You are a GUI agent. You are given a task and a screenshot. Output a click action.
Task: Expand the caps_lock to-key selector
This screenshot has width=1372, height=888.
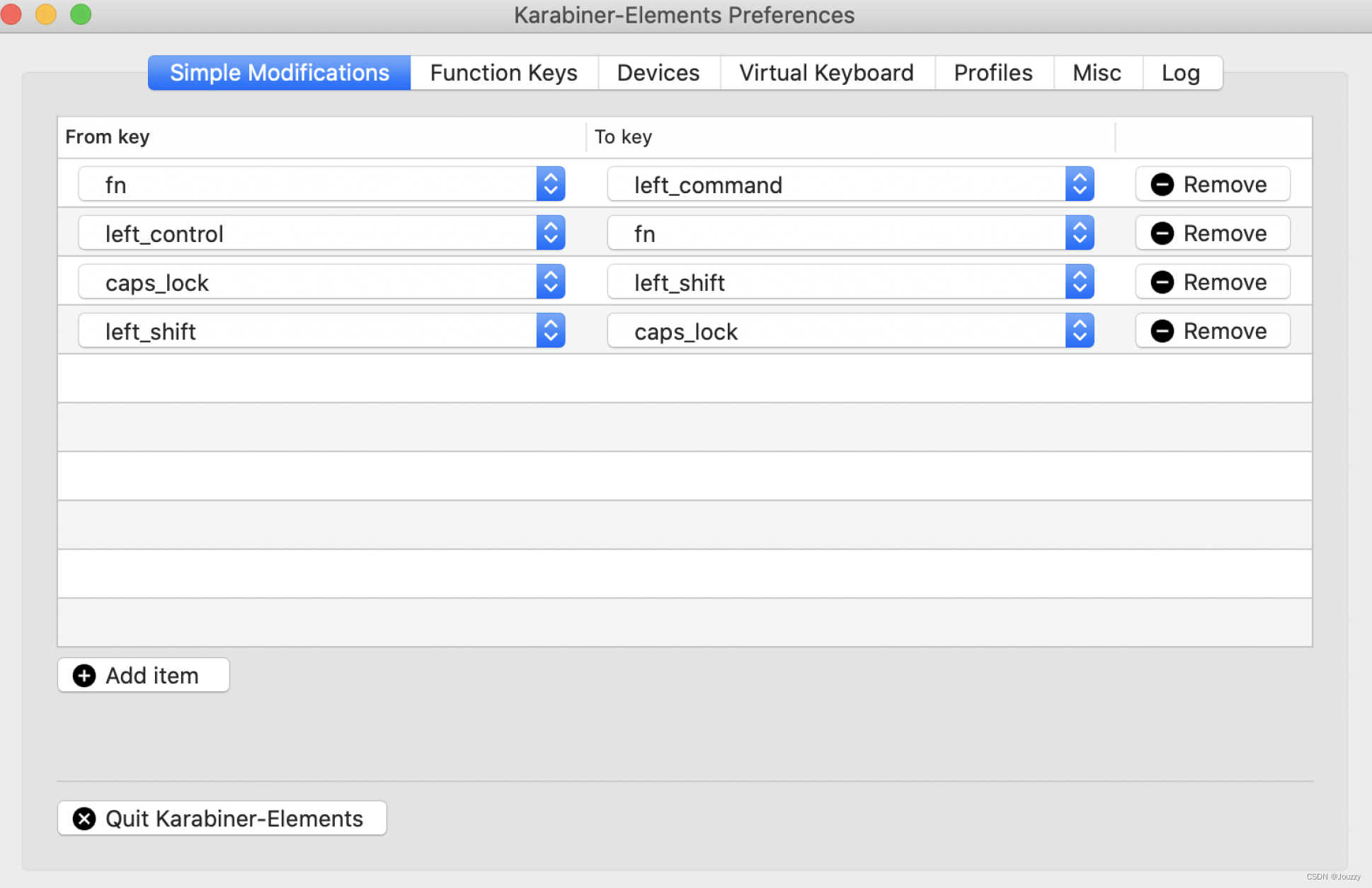click(1079, 331)
